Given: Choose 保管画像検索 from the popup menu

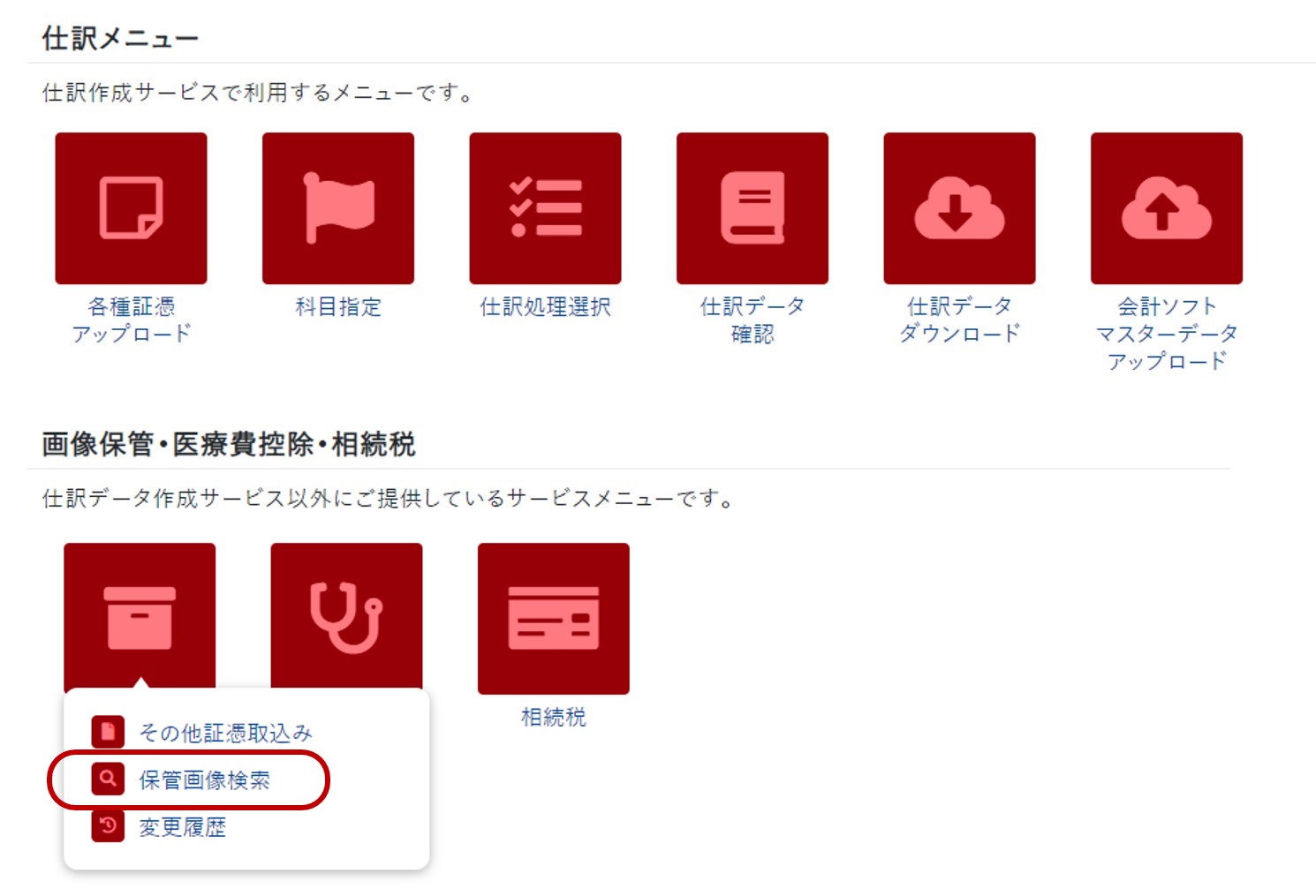Looking at the screenshot, I should point(204,780).
